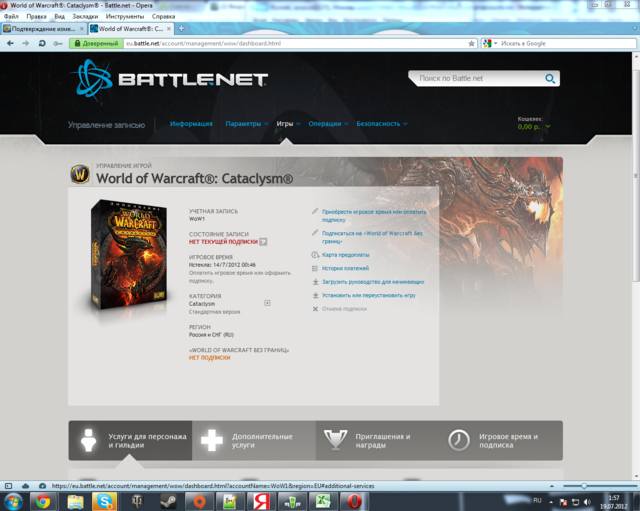Viewport: 640px width, 511px height.
Task: Click the bookmark star in address bar
Action: pyautogui.click(x=471, y=43)
